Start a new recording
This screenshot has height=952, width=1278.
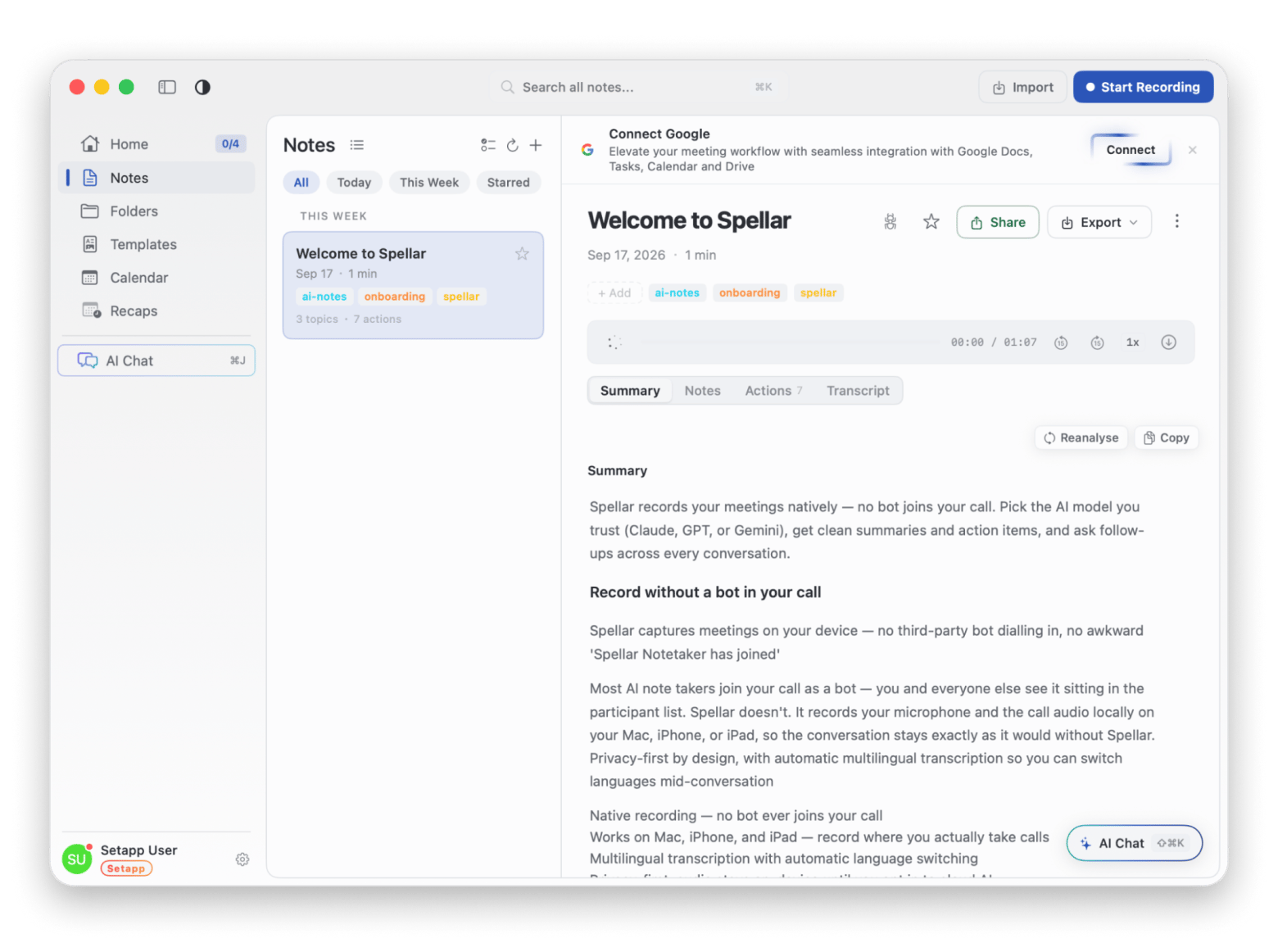pos(1144,87)
